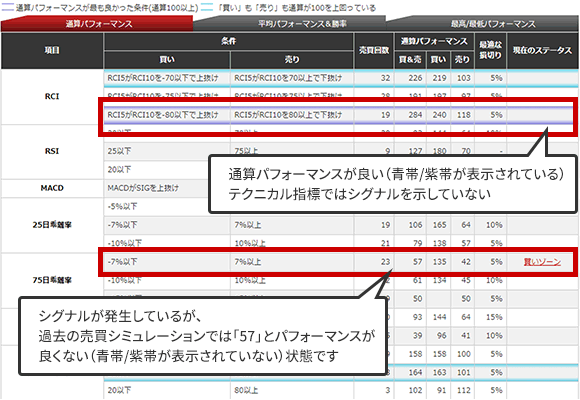This screenshot has width=580, height=400.
Task: Click the 買&売 sub-column header
Action: pos(410,60)
